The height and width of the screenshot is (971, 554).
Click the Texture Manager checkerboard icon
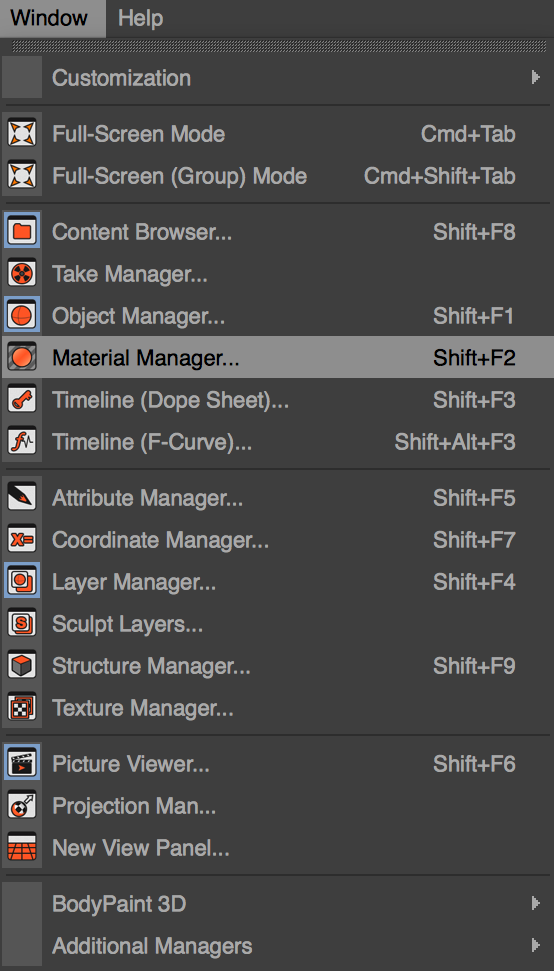point(22,707)
